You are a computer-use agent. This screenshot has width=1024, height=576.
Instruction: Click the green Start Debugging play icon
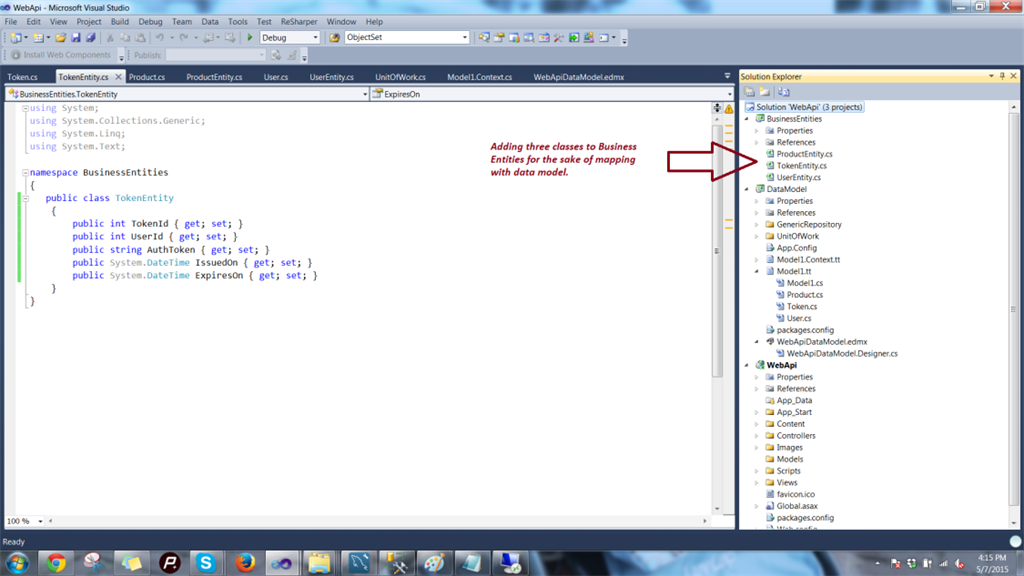click(250, 38)
